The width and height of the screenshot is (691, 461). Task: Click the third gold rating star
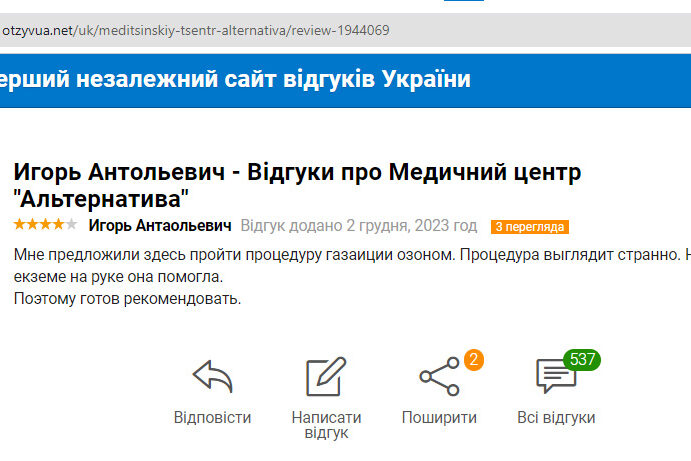coord(45,225)
